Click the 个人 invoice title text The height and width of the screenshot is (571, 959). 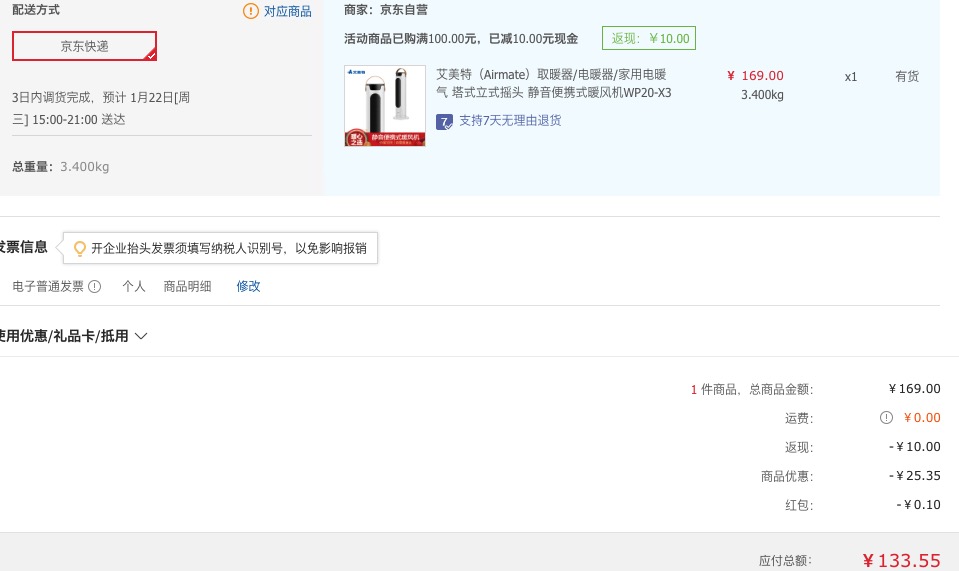click(134, 286)
